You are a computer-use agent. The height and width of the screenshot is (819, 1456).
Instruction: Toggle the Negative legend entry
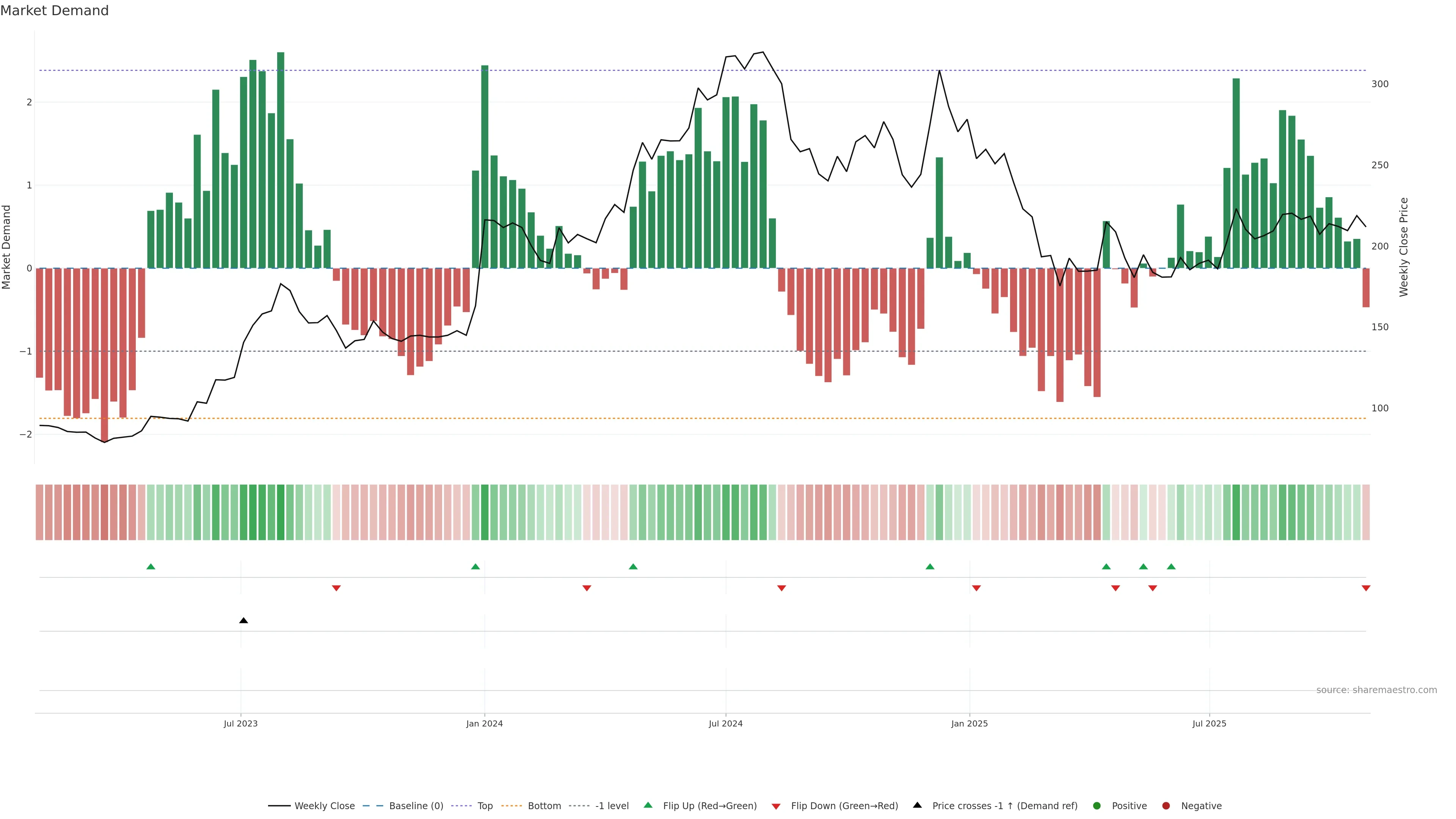(x=1201, y=806)
